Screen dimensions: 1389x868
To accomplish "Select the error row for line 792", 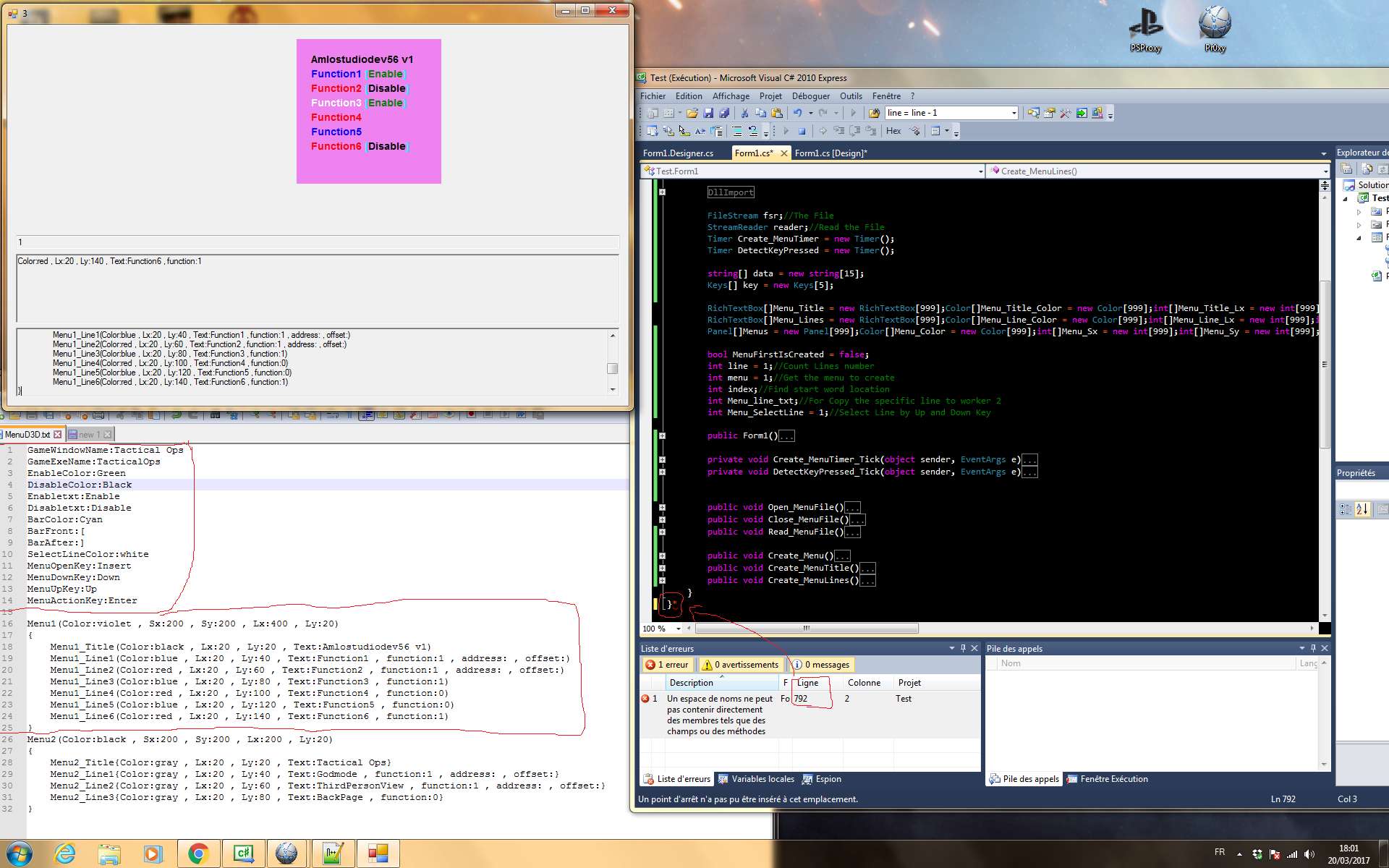I will click(810, 715).
